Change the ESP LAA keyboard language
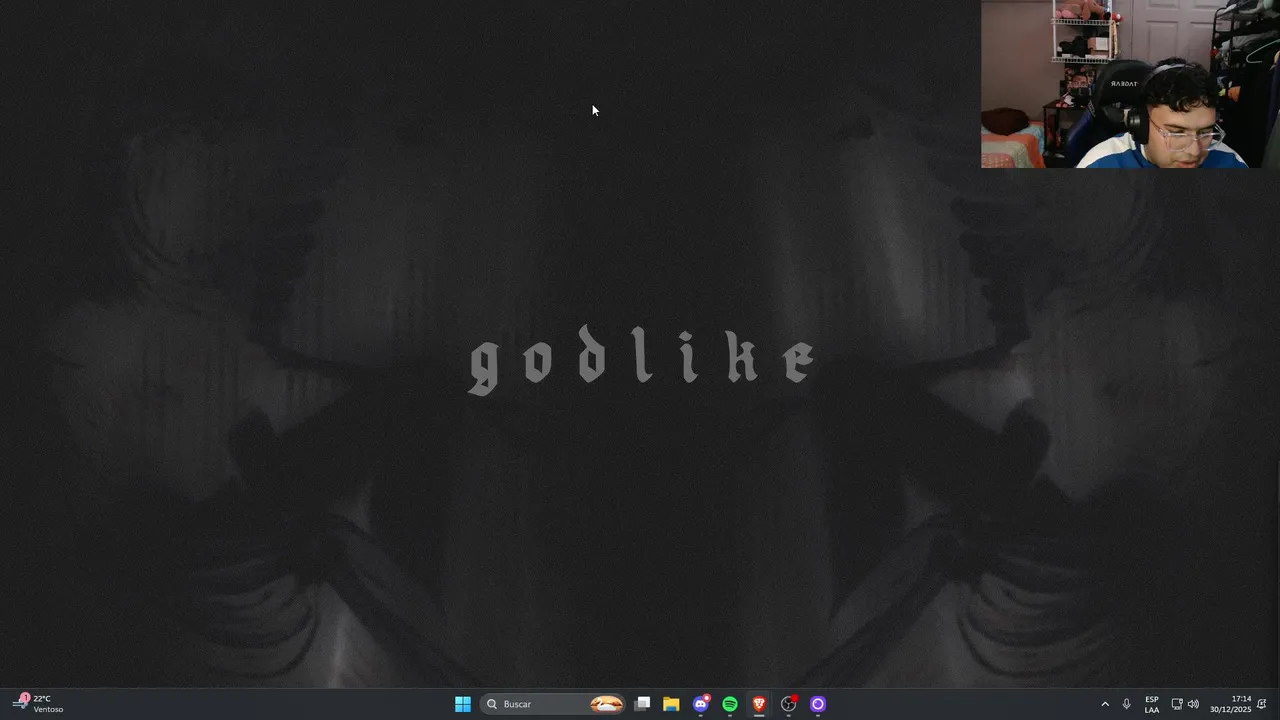 click(x=1152, y=704)
